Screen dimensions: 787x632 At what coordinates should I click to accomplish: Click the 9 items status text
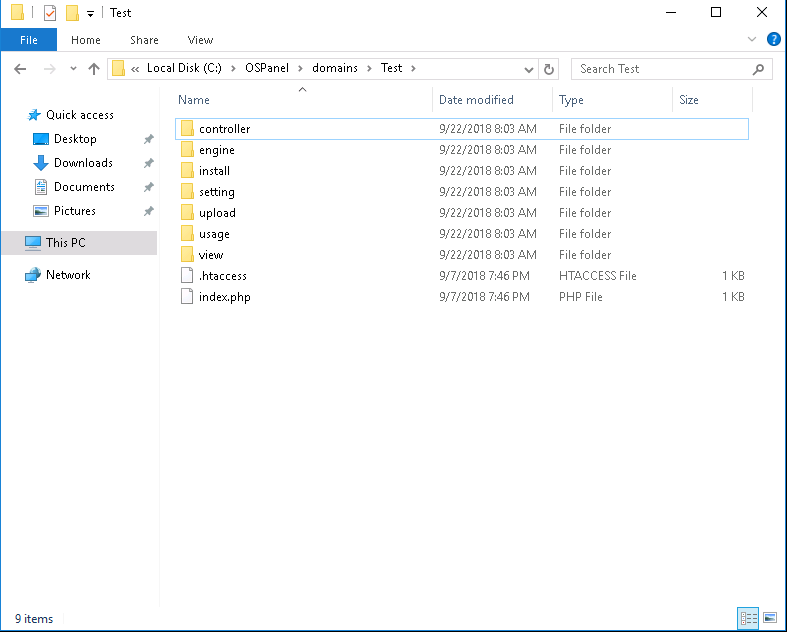[34, 619]
